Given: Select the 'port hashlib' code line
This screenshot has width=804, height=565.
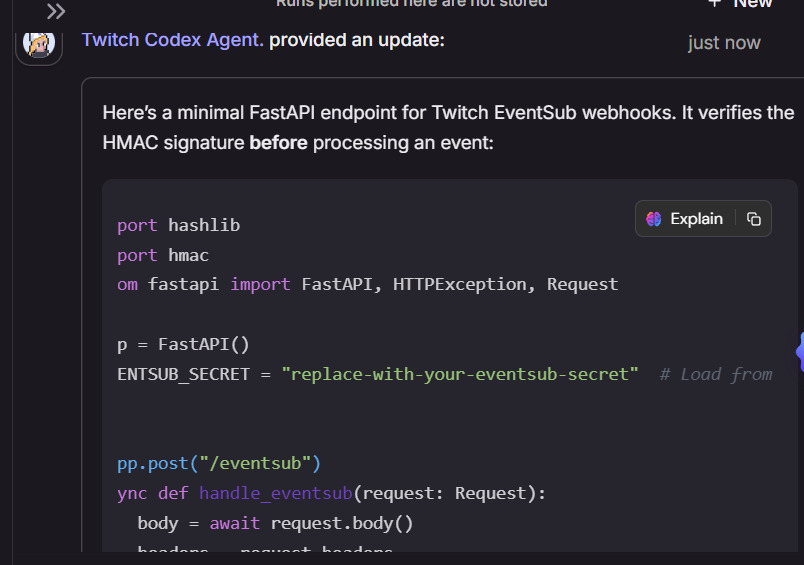Looking at the screenshot, I should pyautogui.click(x=178, y=225).
